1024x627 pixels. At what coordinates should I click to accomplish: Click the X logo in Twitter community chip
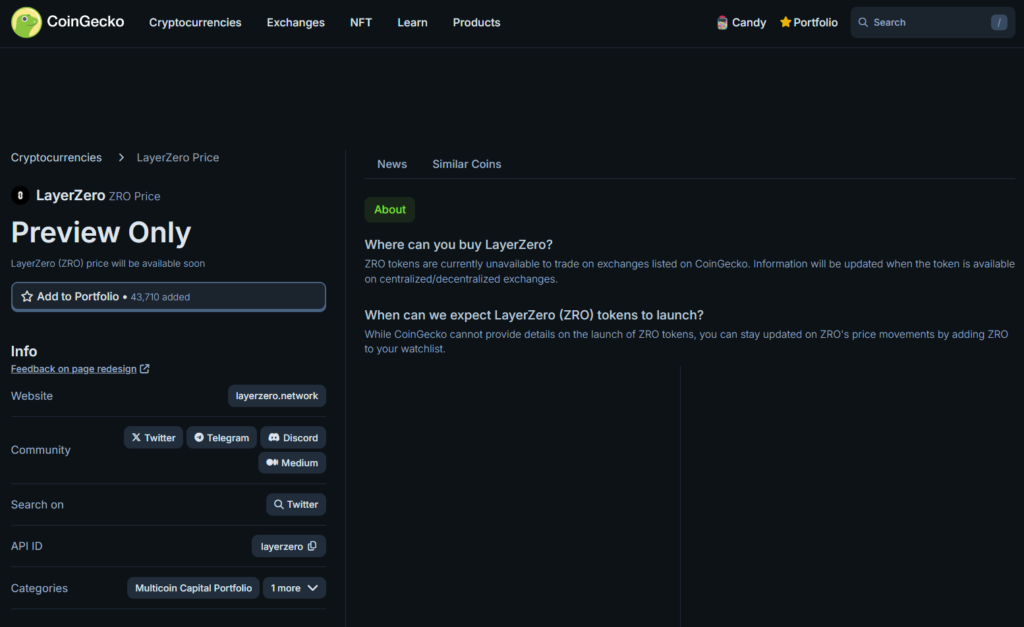[136, 438]
